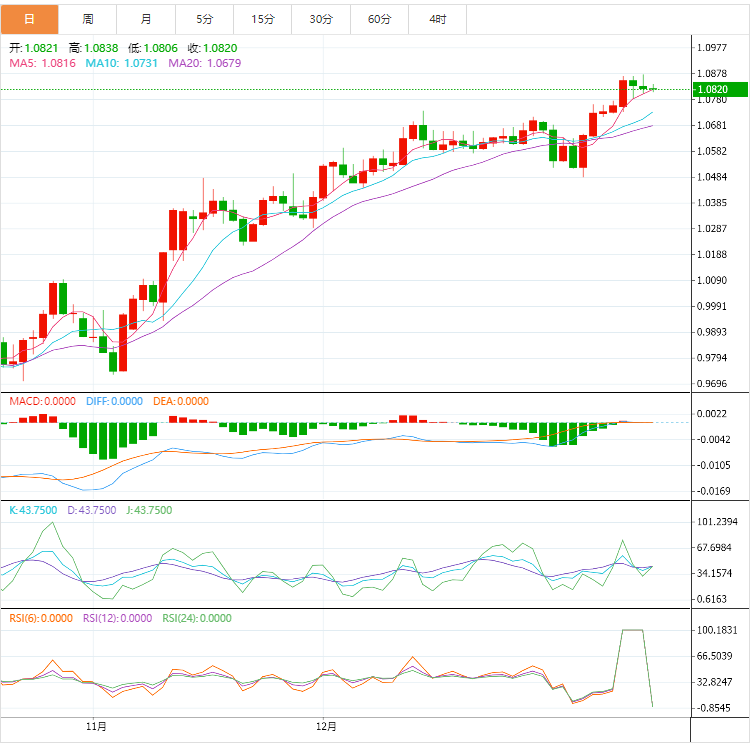Show the 30分 timeframe chart
755x746 pixels.
(x=321, y=19)
